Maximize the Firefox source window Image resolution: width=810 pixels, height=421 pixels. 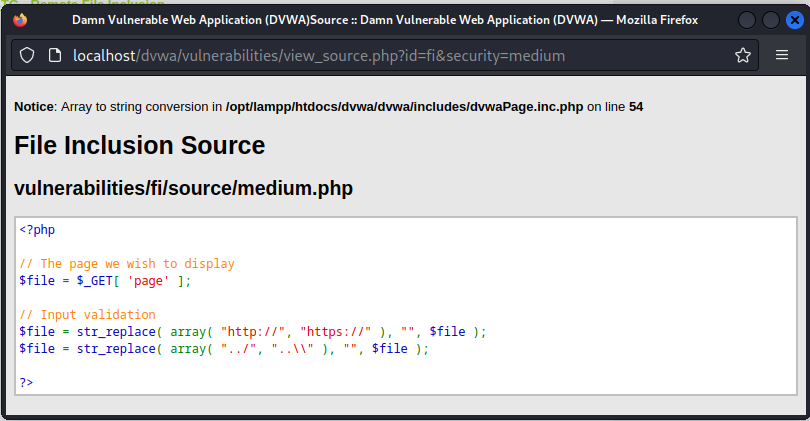pyautogui.click(x=771, y=20)
